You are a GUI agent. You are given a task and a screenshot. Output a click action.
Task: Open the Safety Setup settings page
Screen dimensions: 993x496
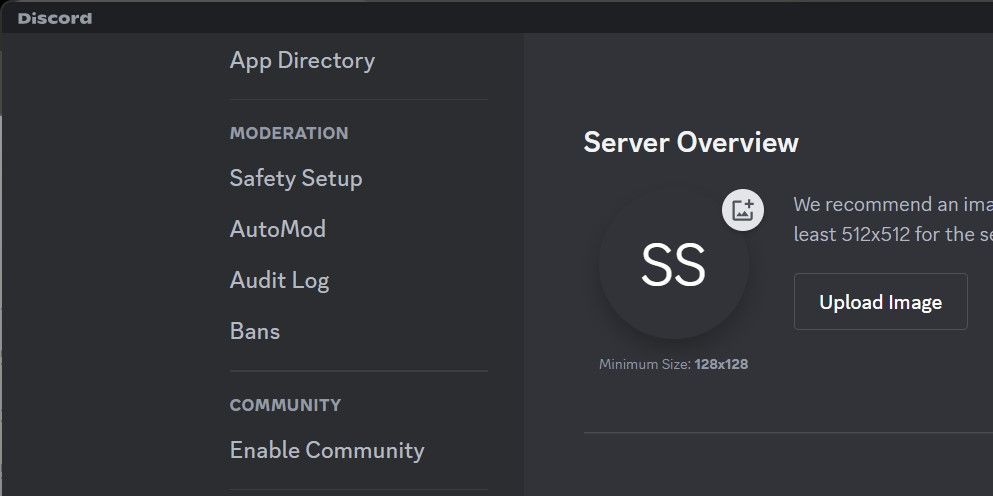(296, 179)
